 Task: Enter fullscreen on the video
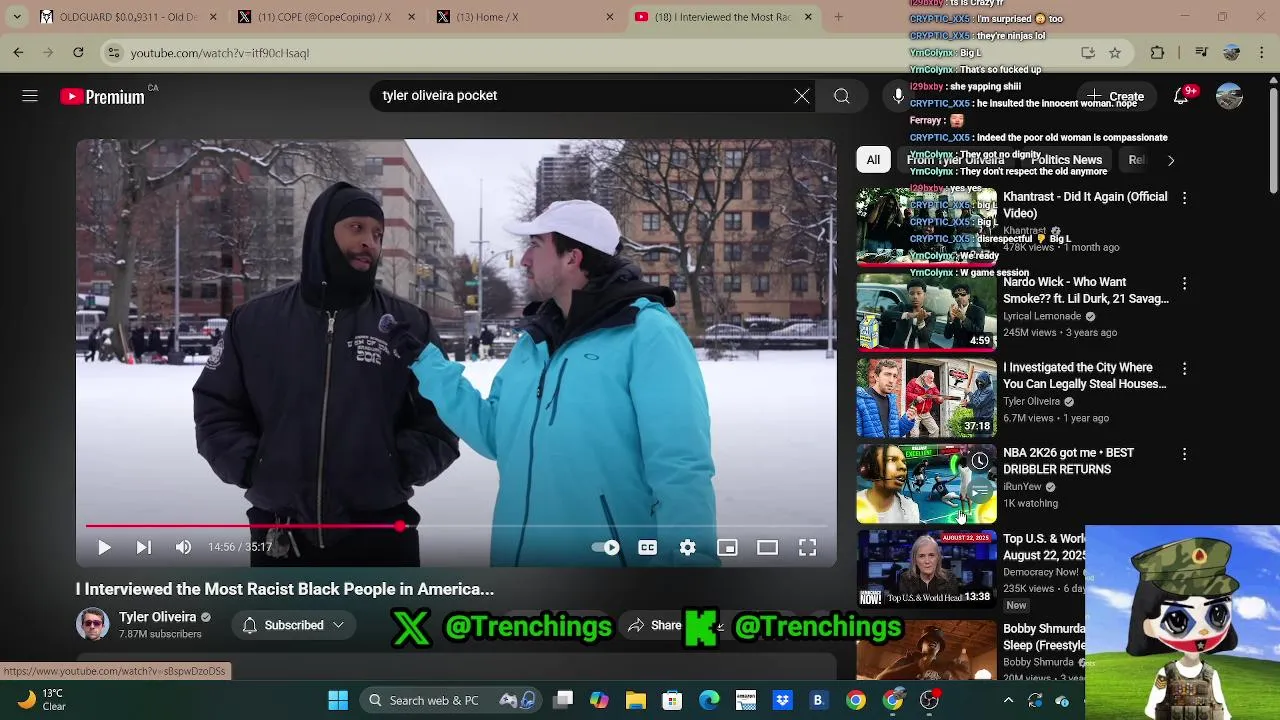pyautogui.click(x=807, y=547)
